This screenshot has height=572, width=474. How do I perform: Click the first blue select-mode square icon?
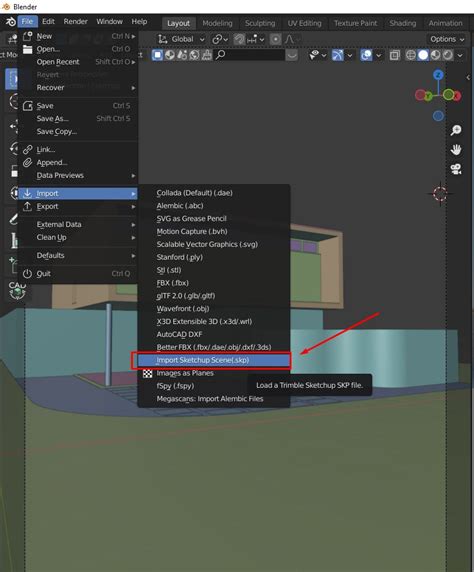[157, 55]
